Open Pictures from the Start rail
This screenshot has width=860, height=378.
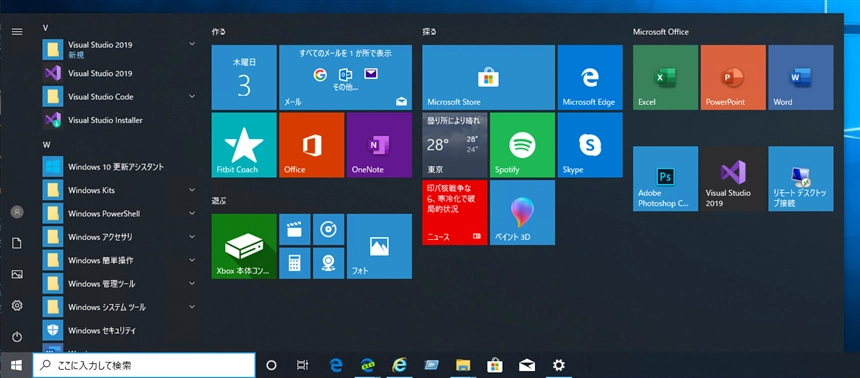coord(17,274)
